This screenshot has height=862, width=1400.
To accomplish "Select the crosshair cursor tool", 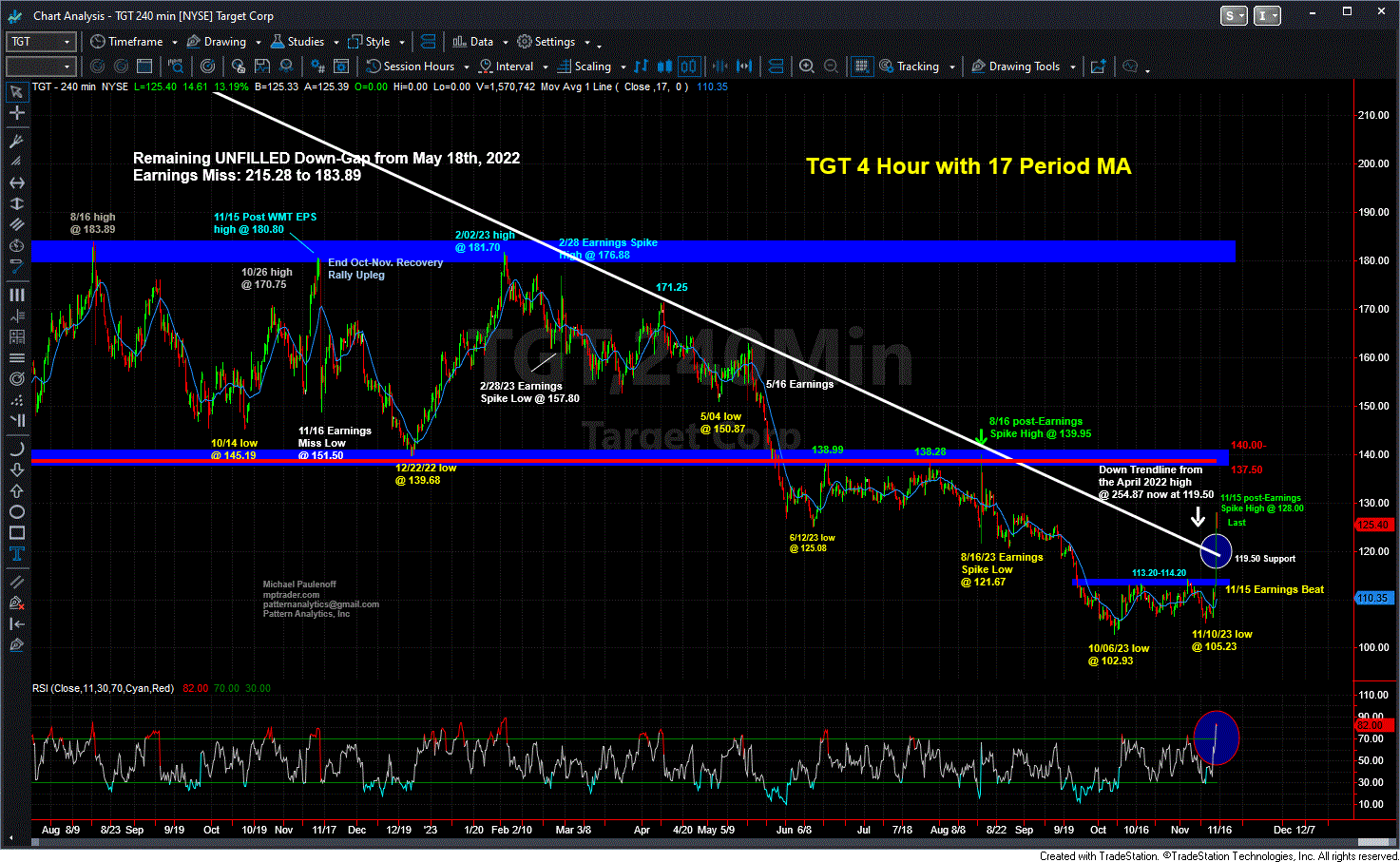I will pos(16,113).
